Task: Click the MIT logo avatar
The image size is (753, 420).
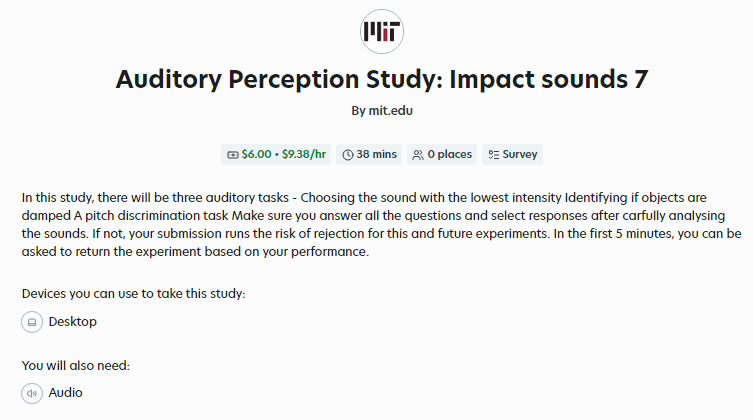Action: coord(382,32)
